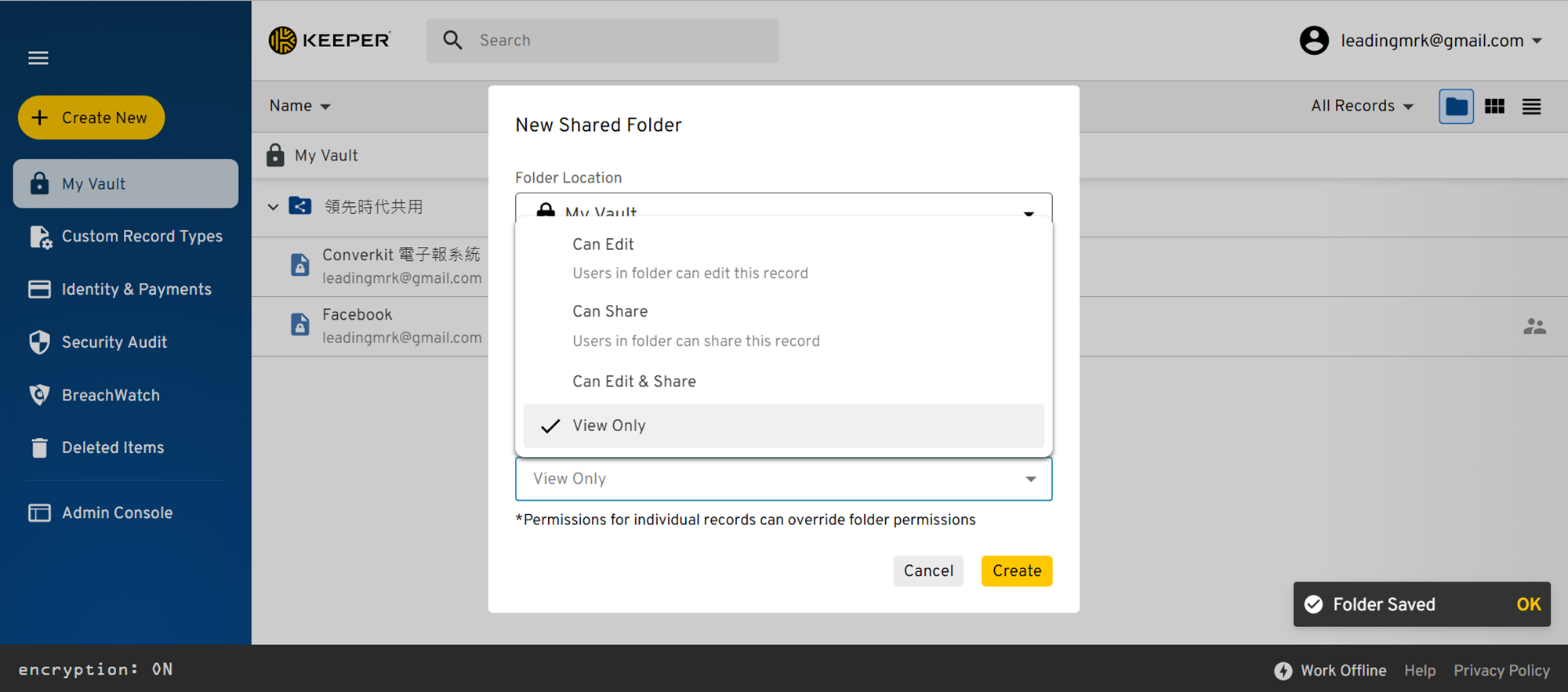Click the Cancel button

(x=928, y=571)
